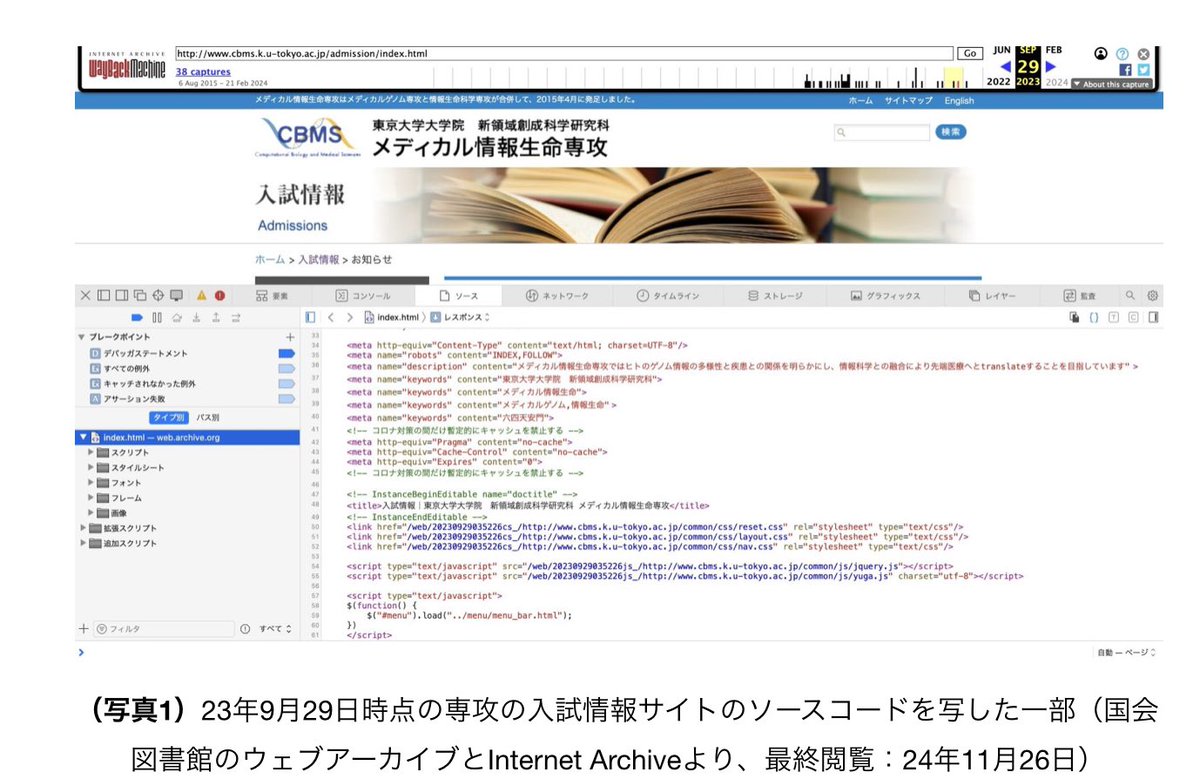Collapse the index.html — web.archive.org tree
Screen dimensions: 1200x779
click(82, 437)
